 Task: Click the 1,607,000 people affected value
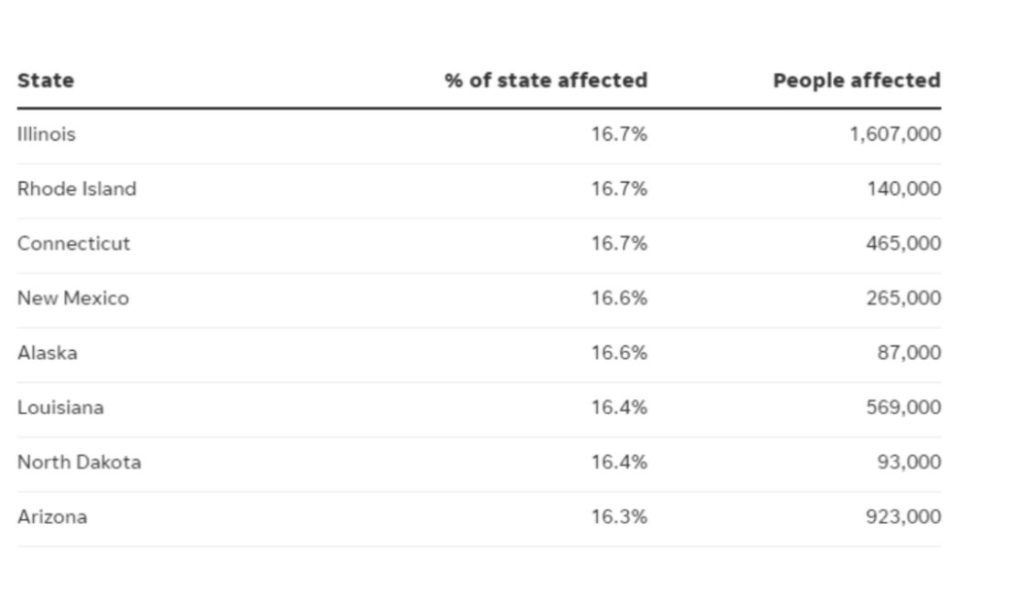pyautogui.click(x=895, y=134)
